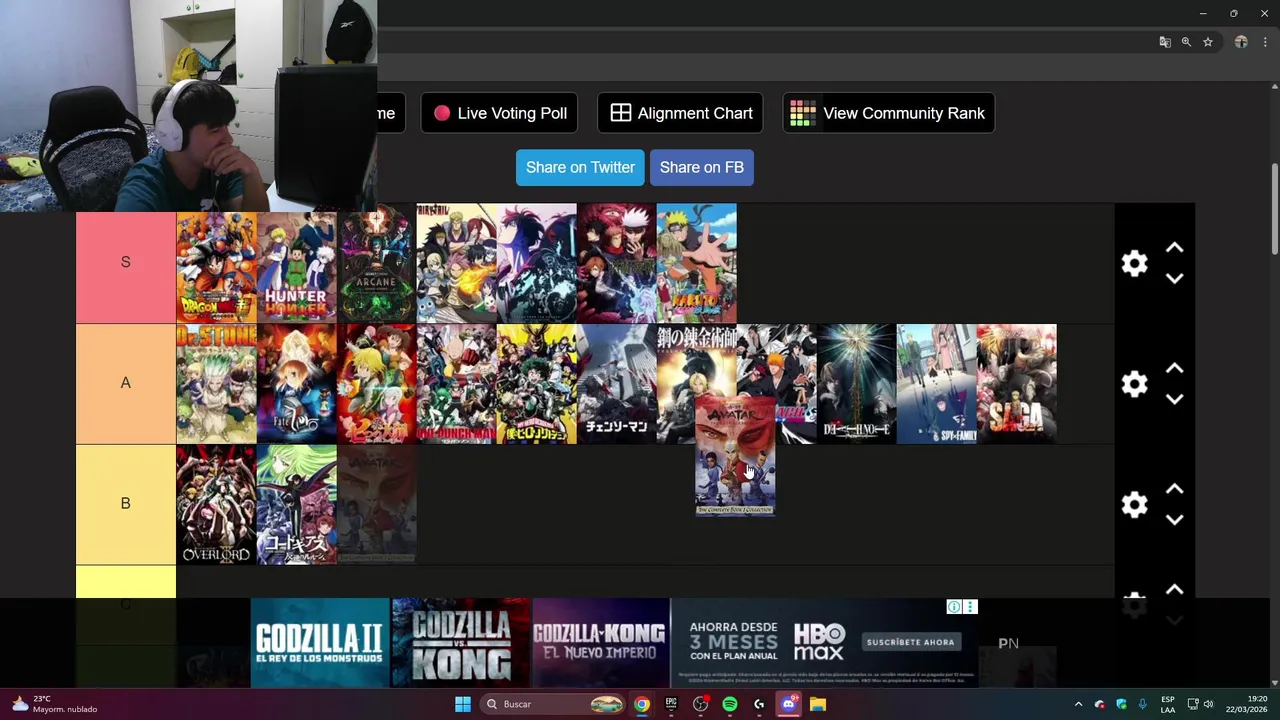Viewport: 1280px width, 720px height.
Task: Switch ESP LAA keyboard language
Action: pos(1168,704)
